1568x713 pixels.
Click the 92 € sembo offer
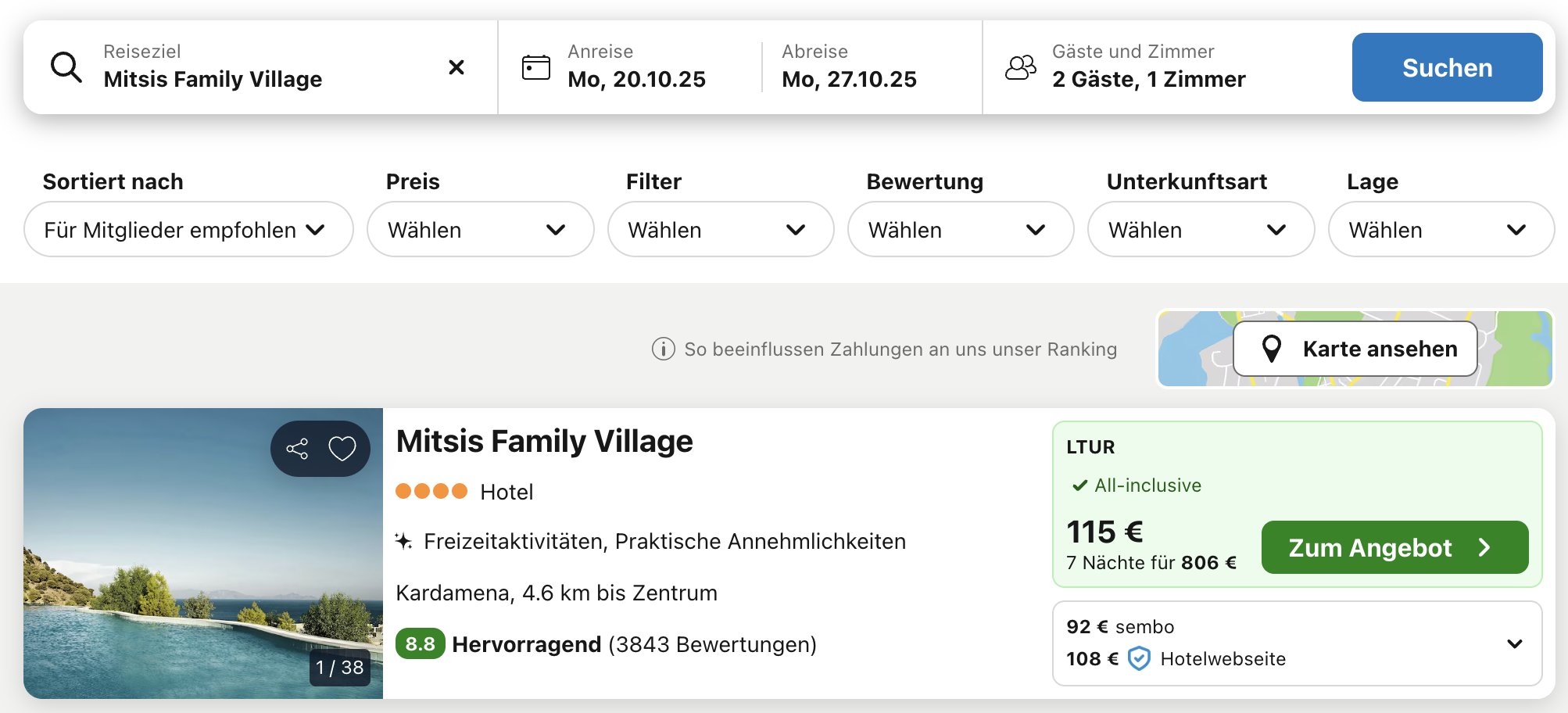[x=1120, y=626]
